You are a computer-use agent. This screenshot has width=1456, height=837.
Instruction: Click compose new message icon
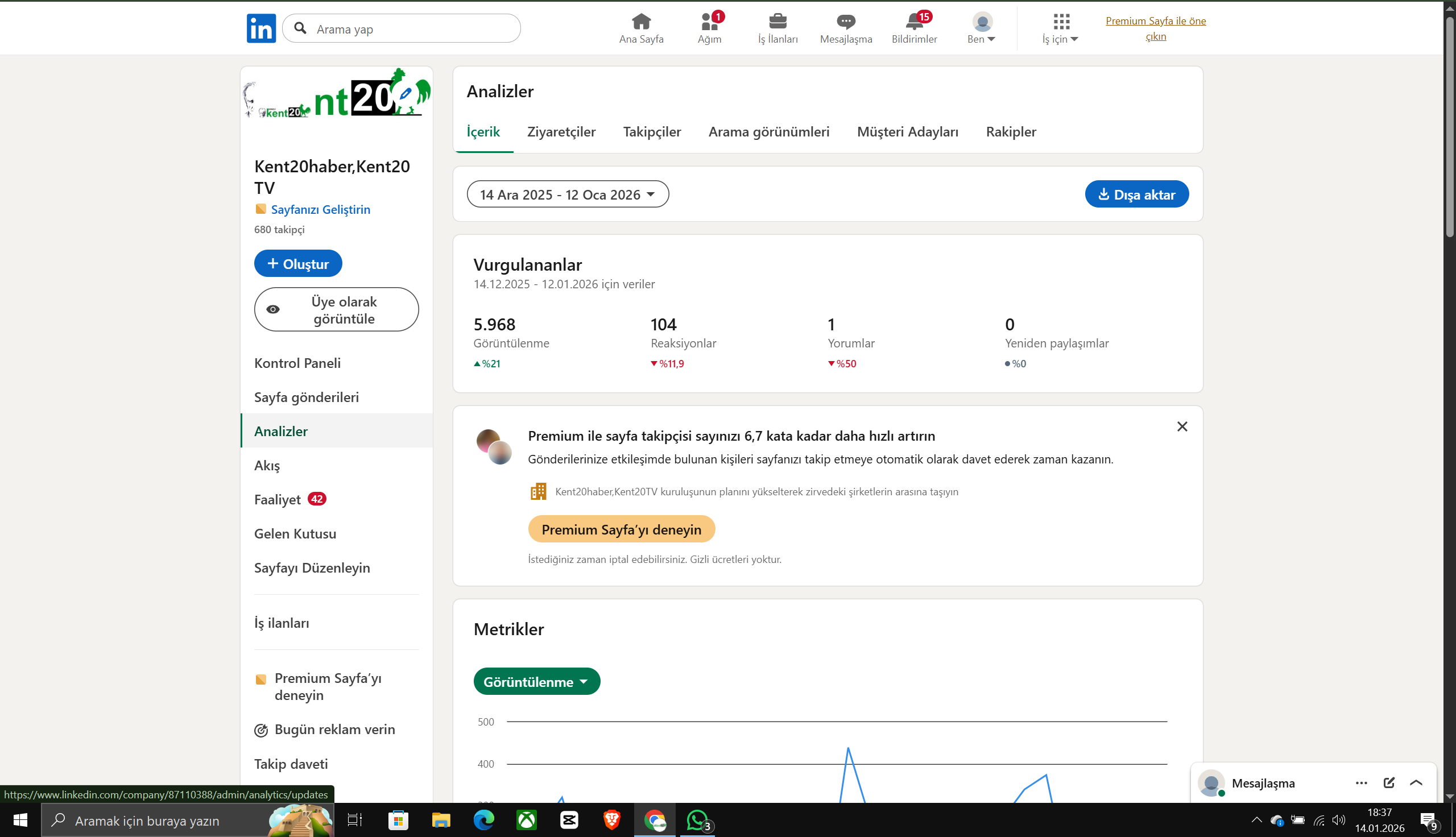pos(1389,782)
